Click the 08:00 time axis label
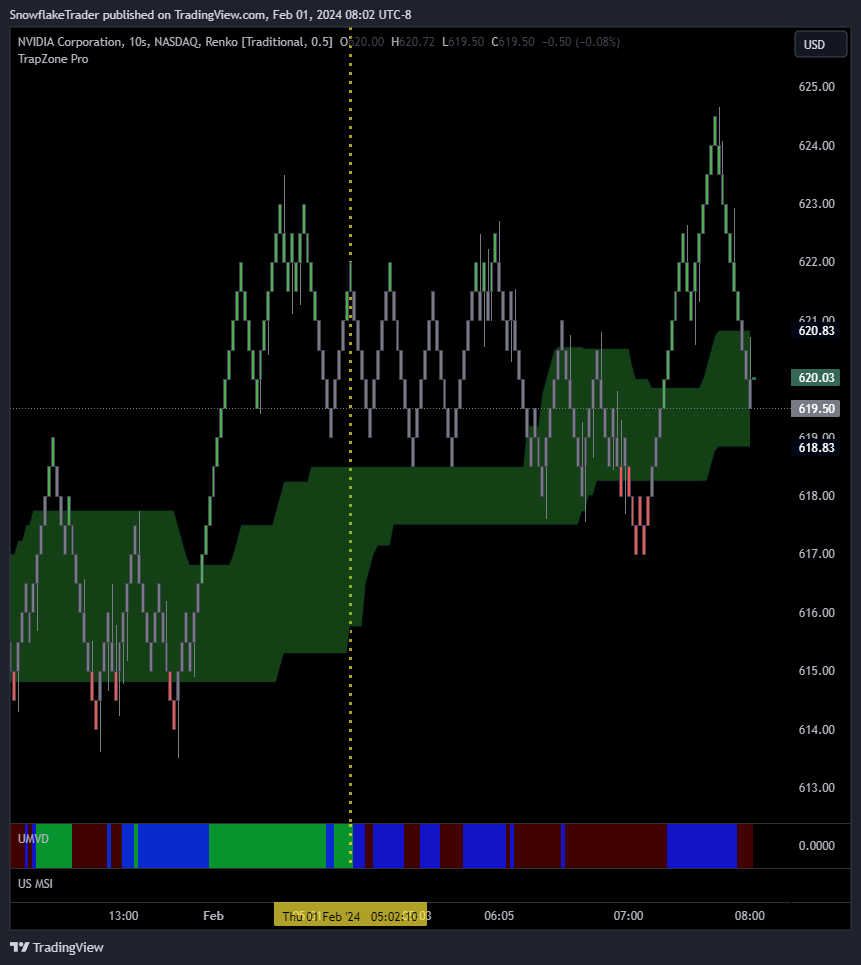The image size is (861, 965). pos(750,916)
